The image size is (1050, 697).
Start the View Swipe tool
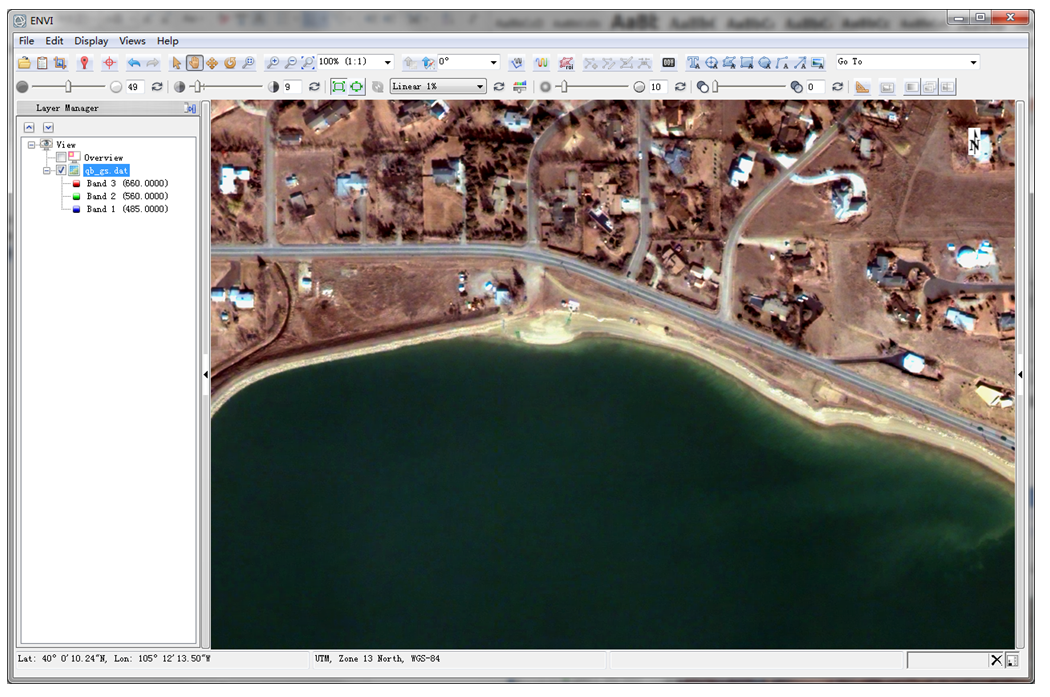pos(947,87)
